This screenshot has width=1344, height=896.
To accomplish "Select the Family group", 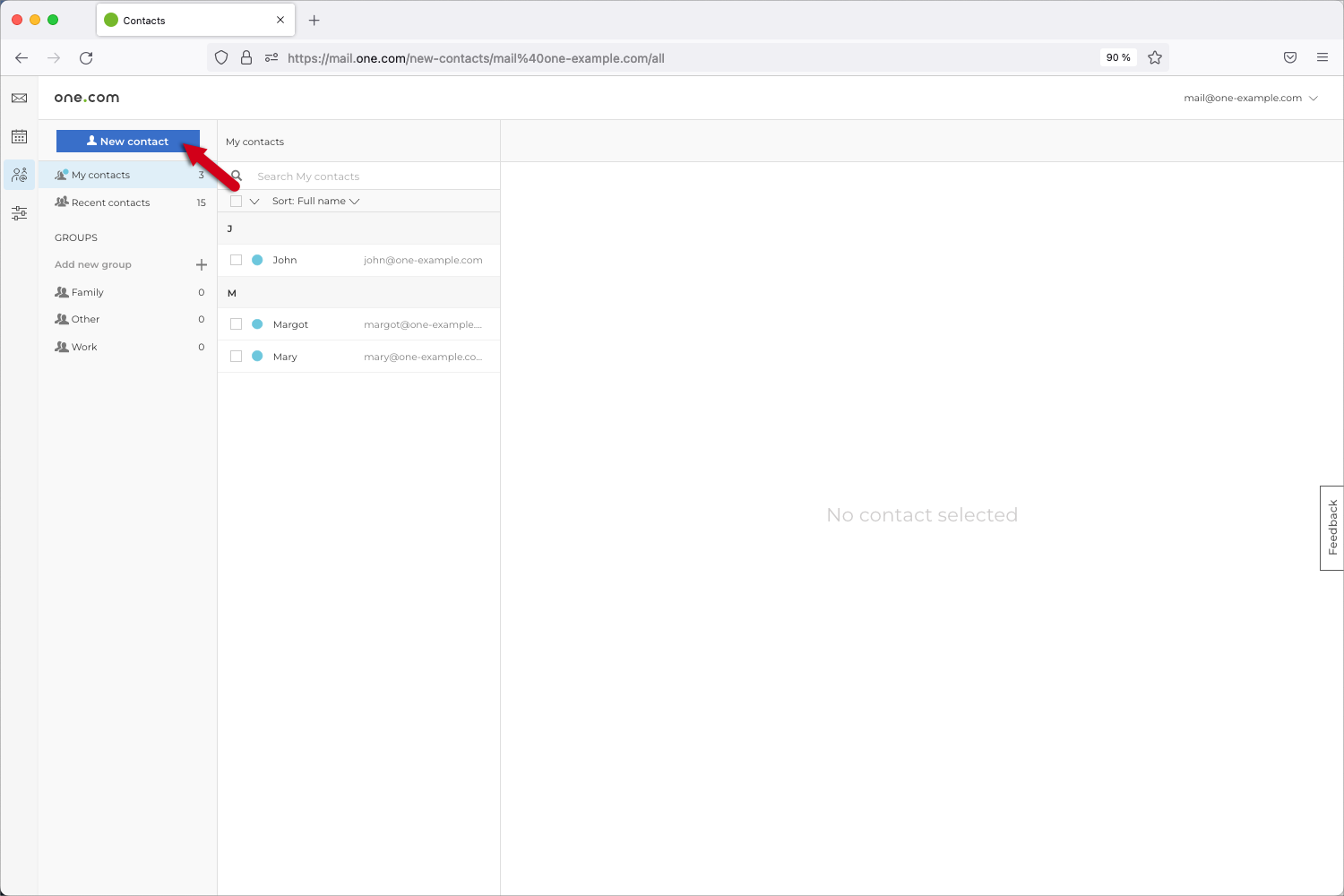I will (87, 293).
